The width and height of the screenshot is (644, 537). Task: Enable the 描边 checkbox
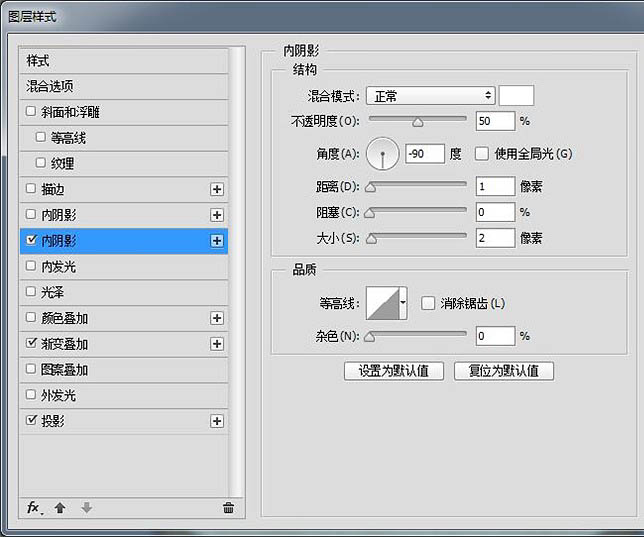[x=31, y=189]
